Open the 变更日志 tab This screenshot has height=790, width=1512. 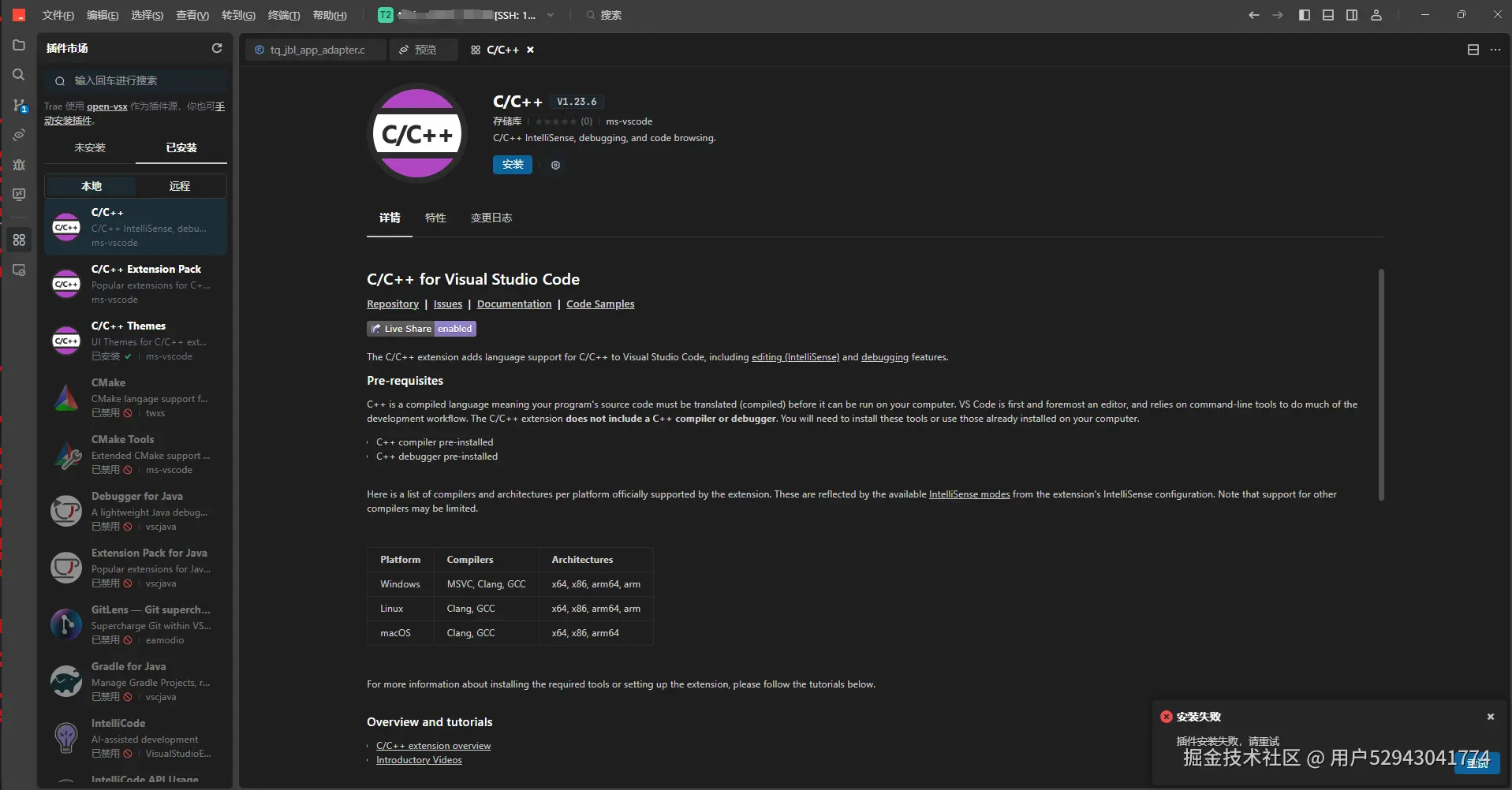tap(491, 218)
